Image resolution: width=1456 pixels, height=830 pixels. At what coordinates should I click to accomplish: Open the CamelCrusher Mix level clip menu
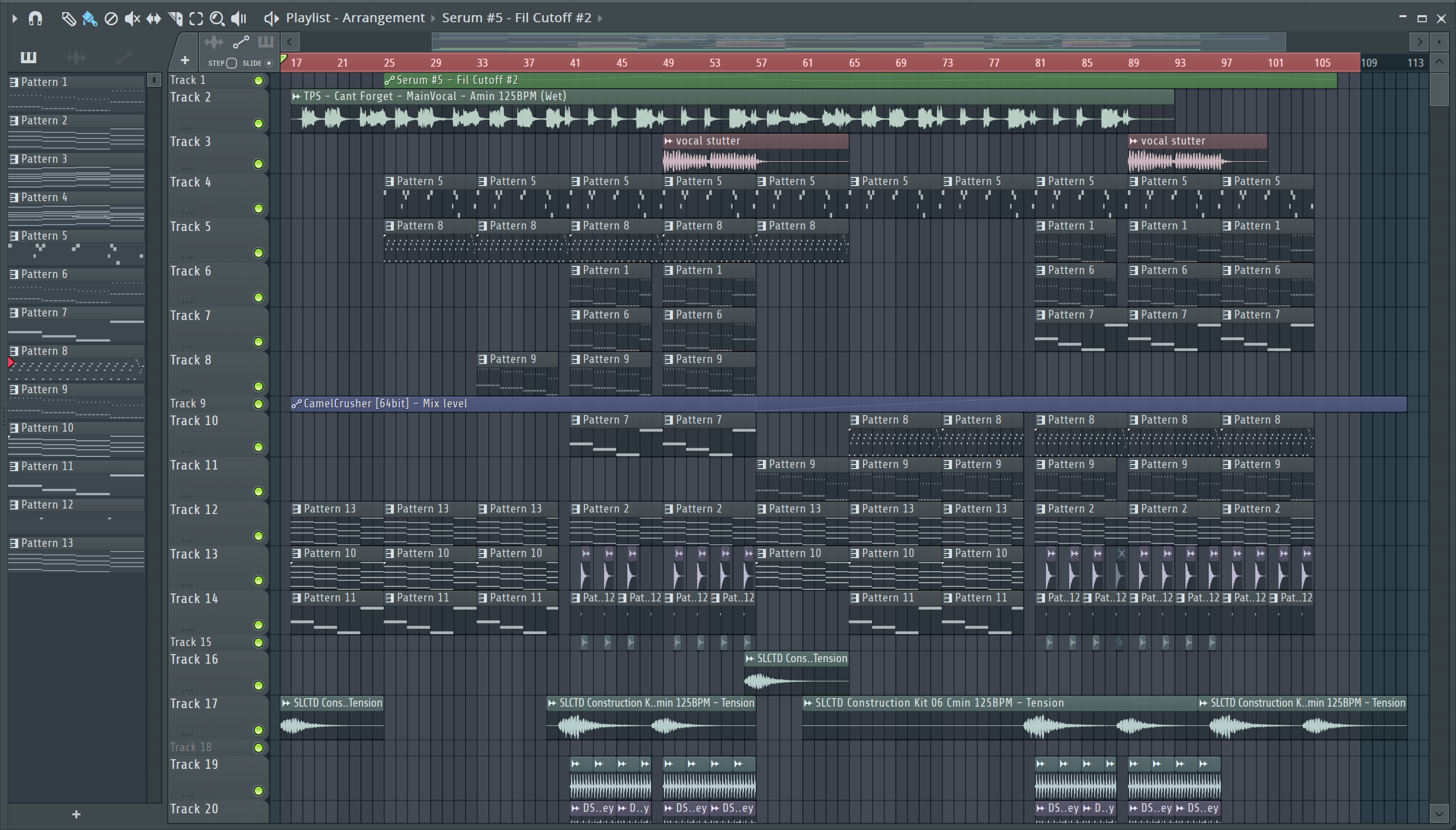pyautogui.click(x=296, y=403)
